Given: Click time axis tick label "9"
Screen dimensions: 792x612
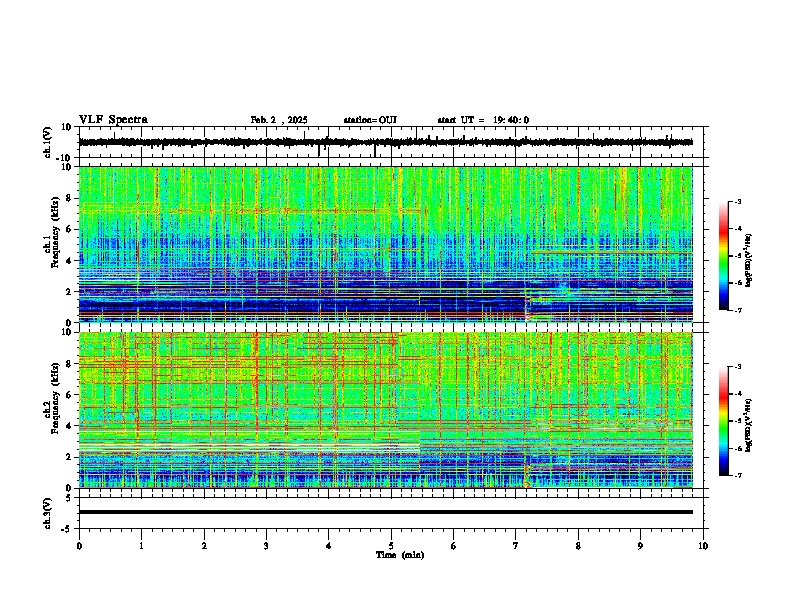Looking at the screenshot, I should 640,546.
